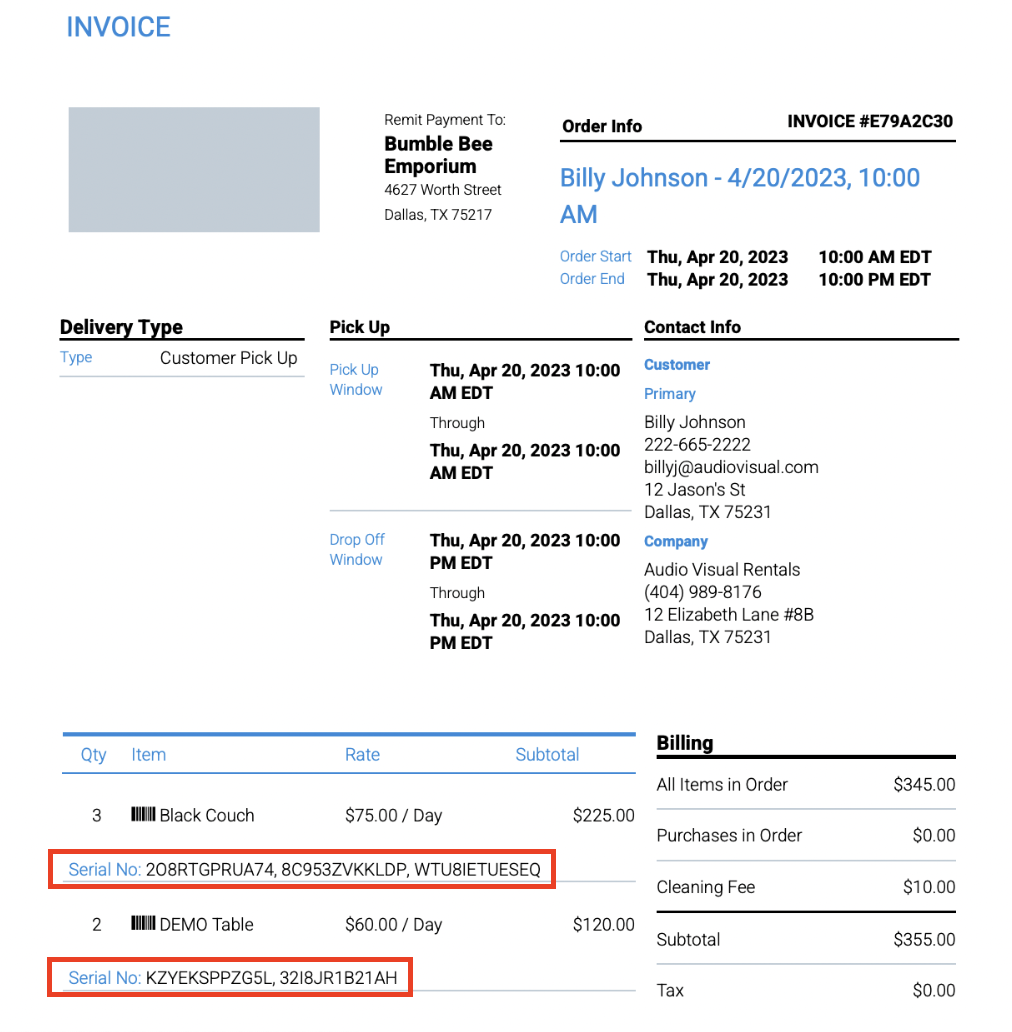The height and width of the screenshot is (1032, 1012).
Task: Click the barcode icon beside Black Couch
Action: 143,815
